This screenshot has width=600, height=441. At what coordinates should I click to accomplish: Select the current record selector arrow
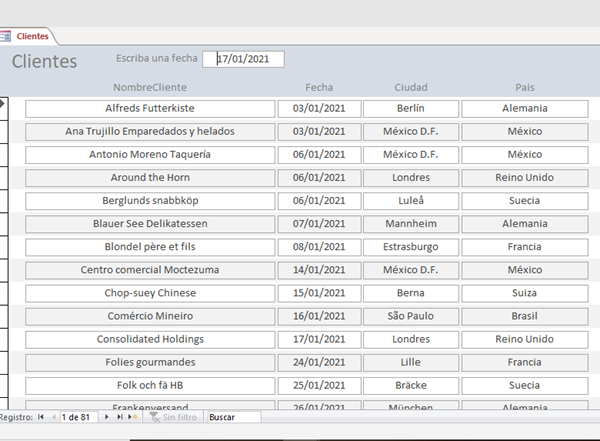(3, 104)
